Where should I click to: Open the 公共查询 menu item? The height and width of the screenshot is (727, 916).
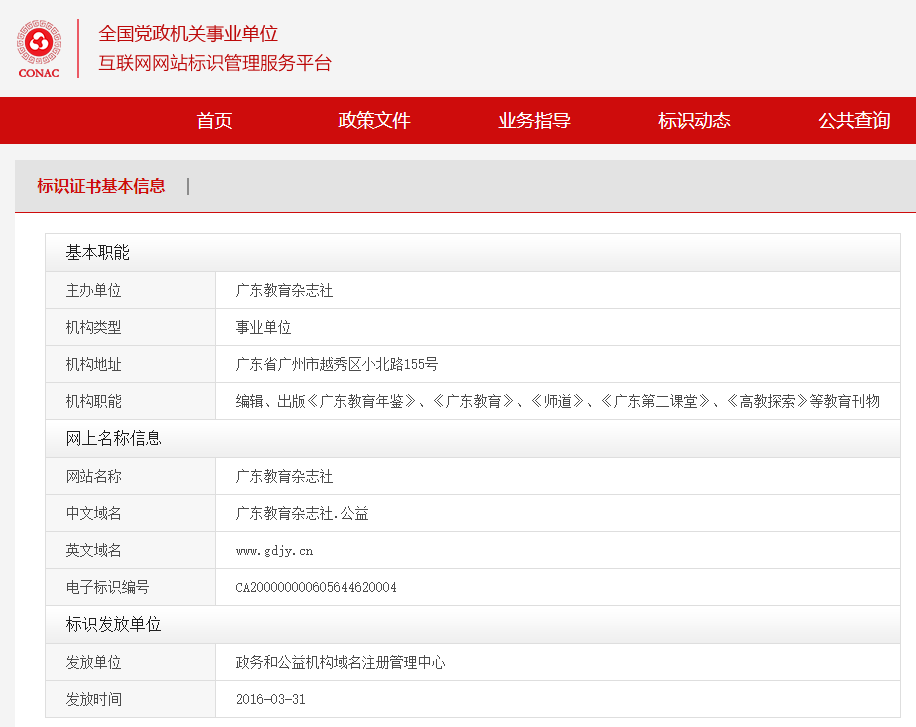[x=853, y=120]
